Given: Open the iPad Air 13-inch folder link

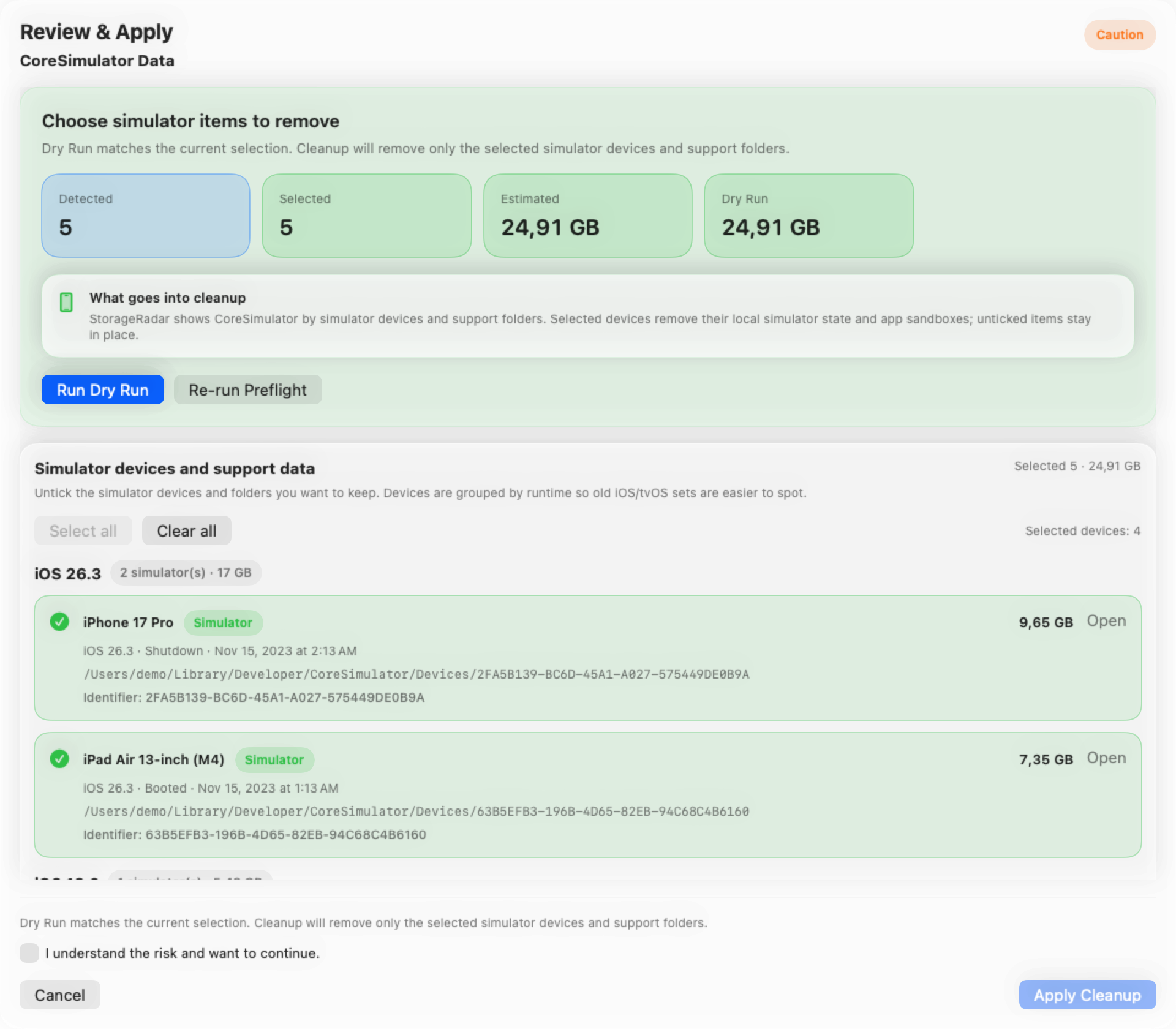Looking at the screenshot, I should coord(1106,758).
